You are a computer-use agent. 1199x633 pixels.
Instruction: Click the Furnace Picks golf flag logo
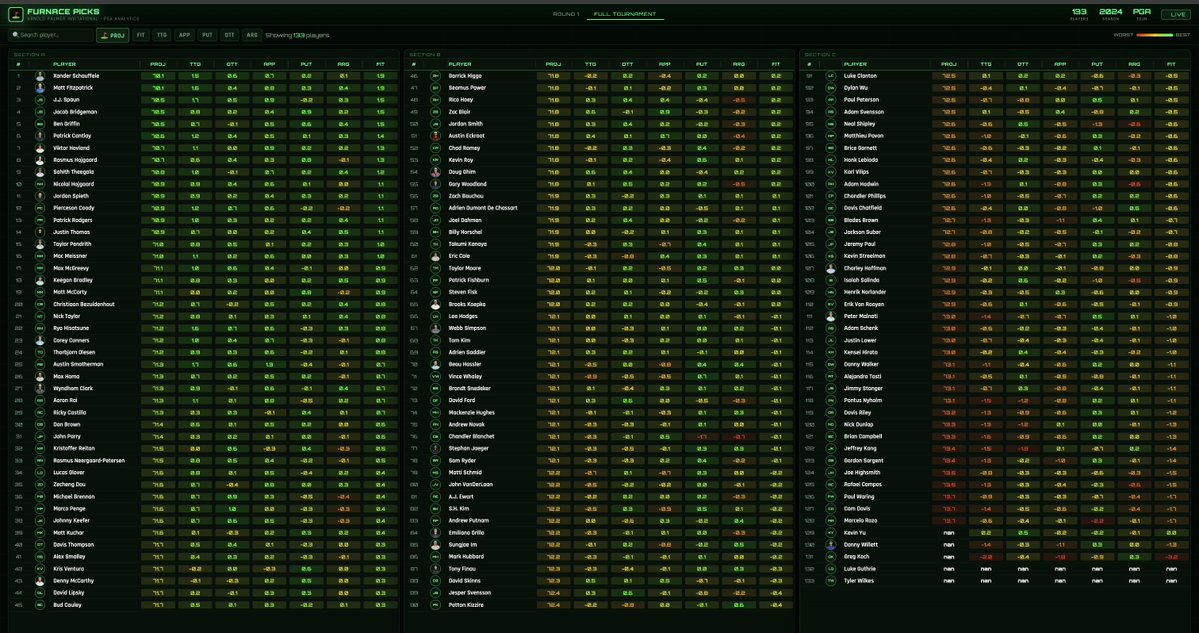point(15,14)
